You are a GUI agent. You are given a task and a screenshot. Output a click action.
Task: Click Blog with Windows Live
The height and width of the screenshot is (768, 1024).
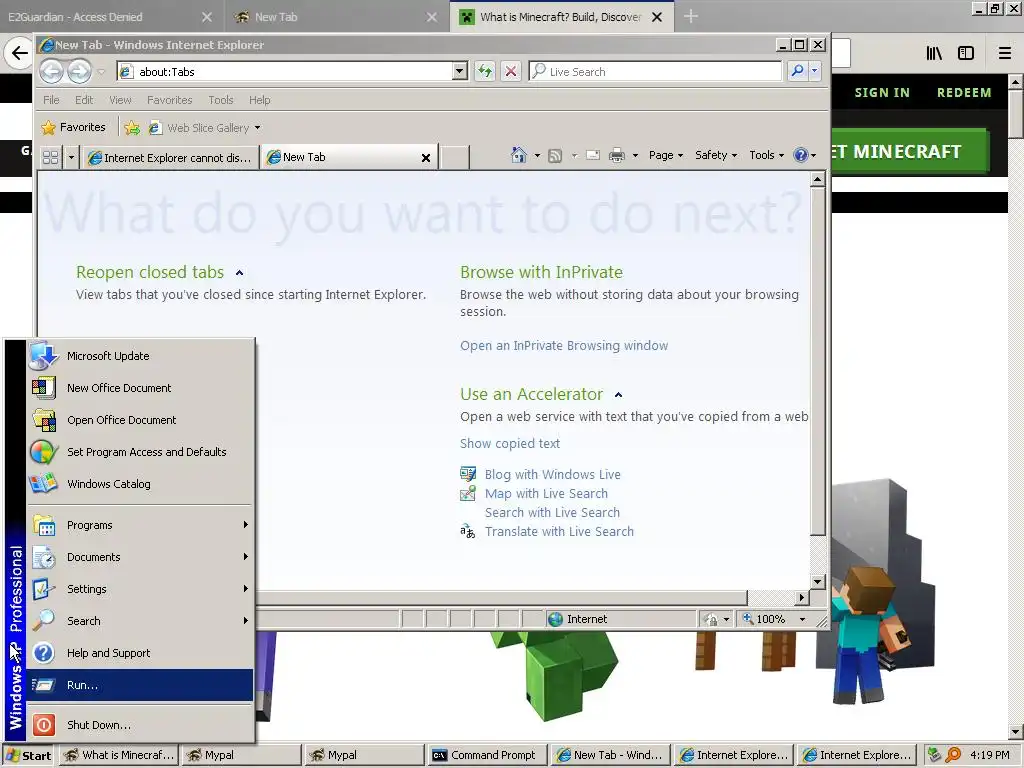coord(552,475)
